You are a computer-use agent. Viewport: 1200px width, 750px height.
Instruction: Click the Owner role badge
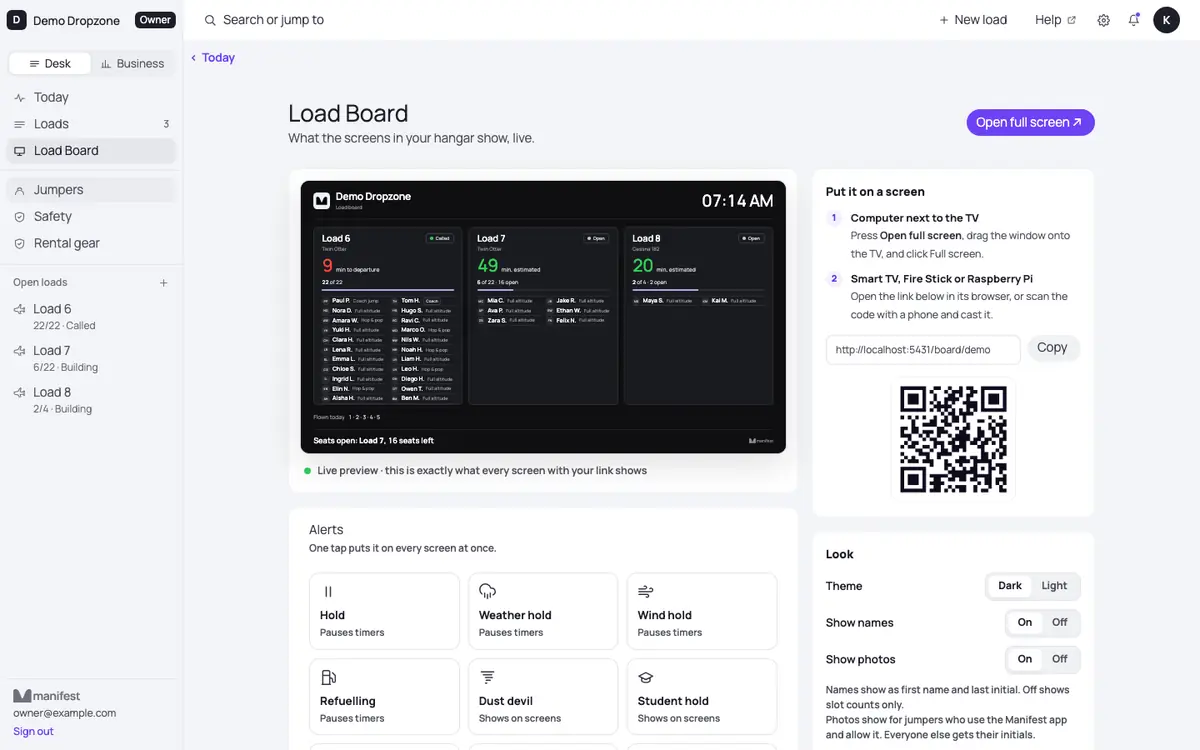[155, 20]
